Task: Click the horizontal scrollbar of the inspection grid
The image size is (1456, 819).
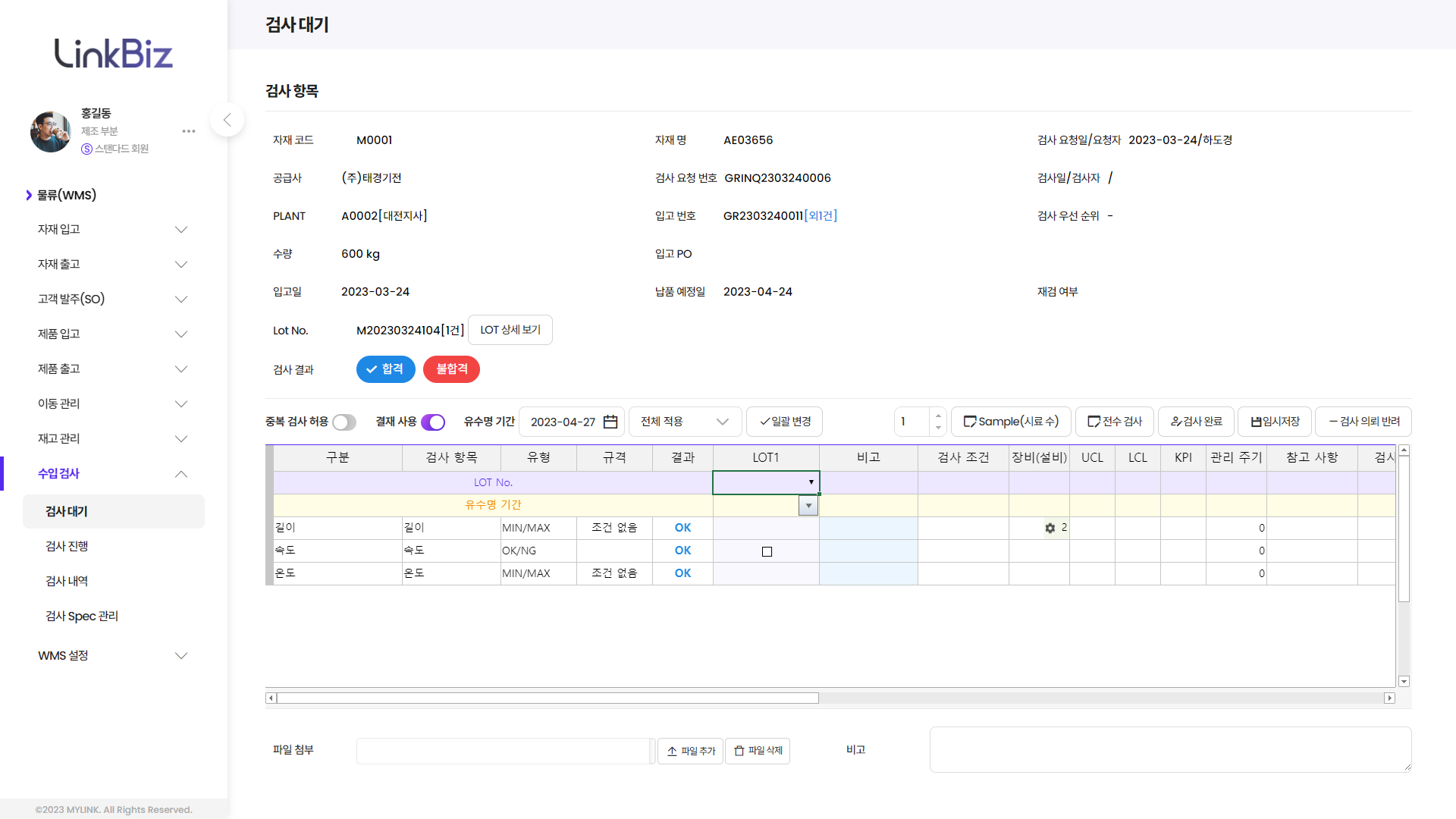Action: pos(548,698)
